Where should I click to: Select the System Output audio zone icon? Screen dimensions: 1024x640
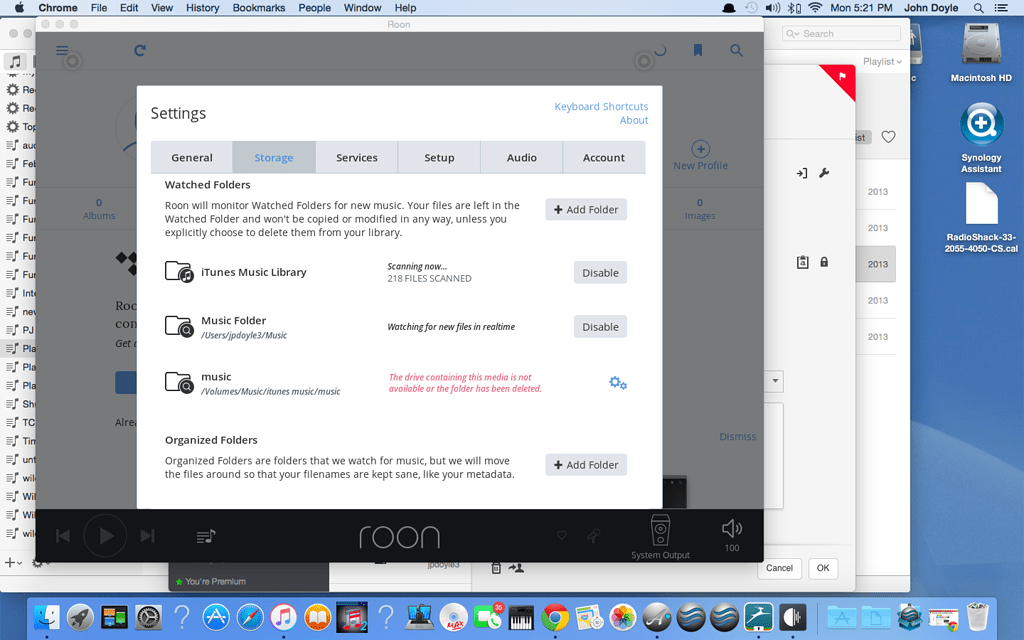coord(660,530)
